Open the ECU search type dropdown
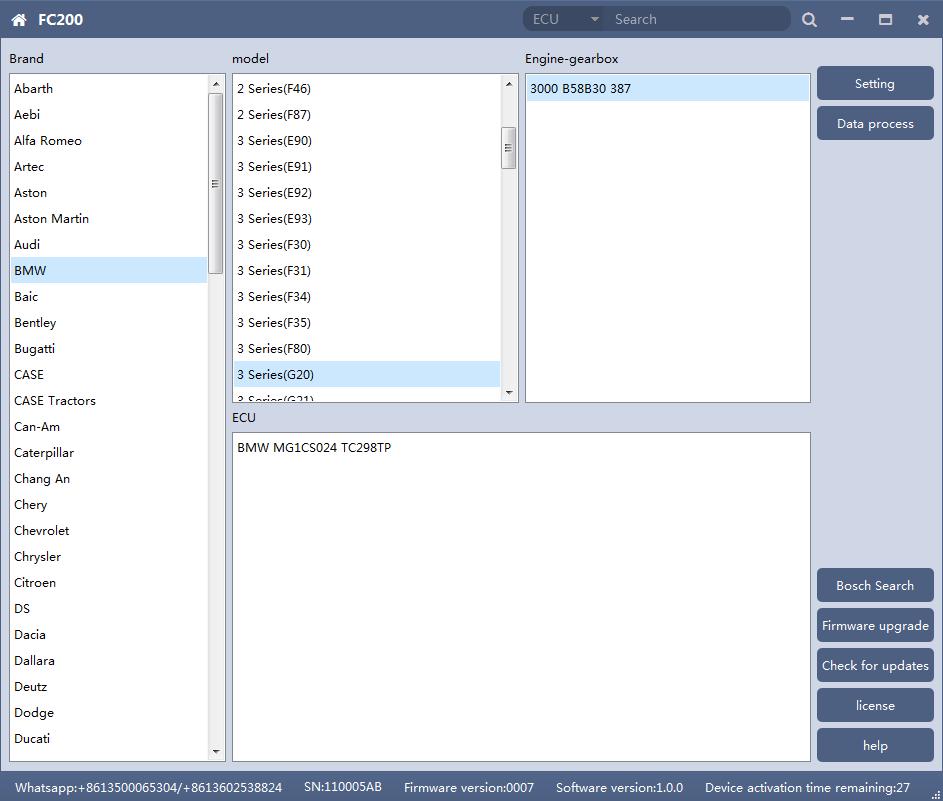943x801 pixels. coord(566,19)
